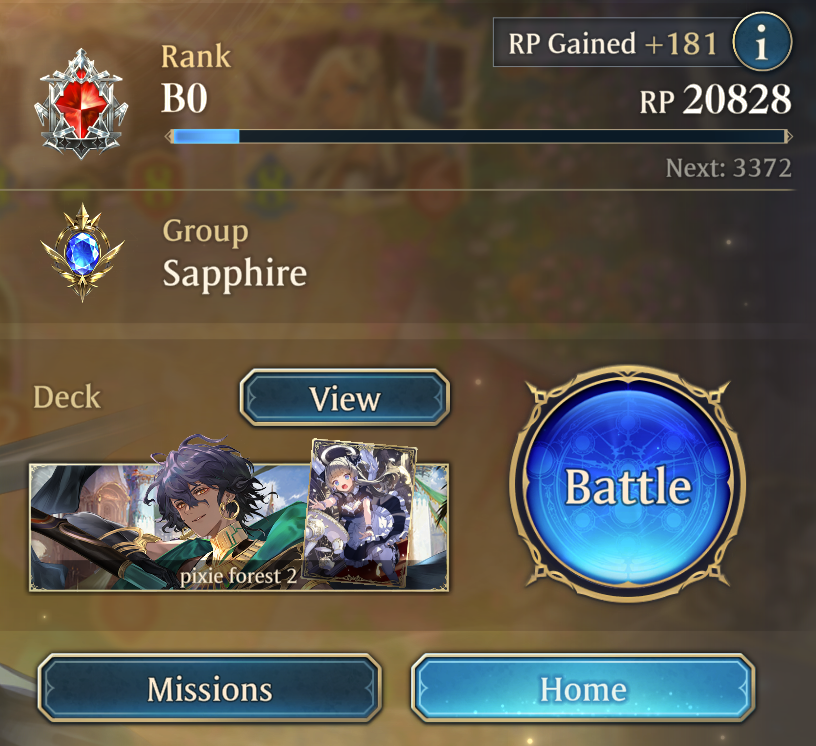
Task: Click the B0 rank text
Action: [x=184, y=98]
